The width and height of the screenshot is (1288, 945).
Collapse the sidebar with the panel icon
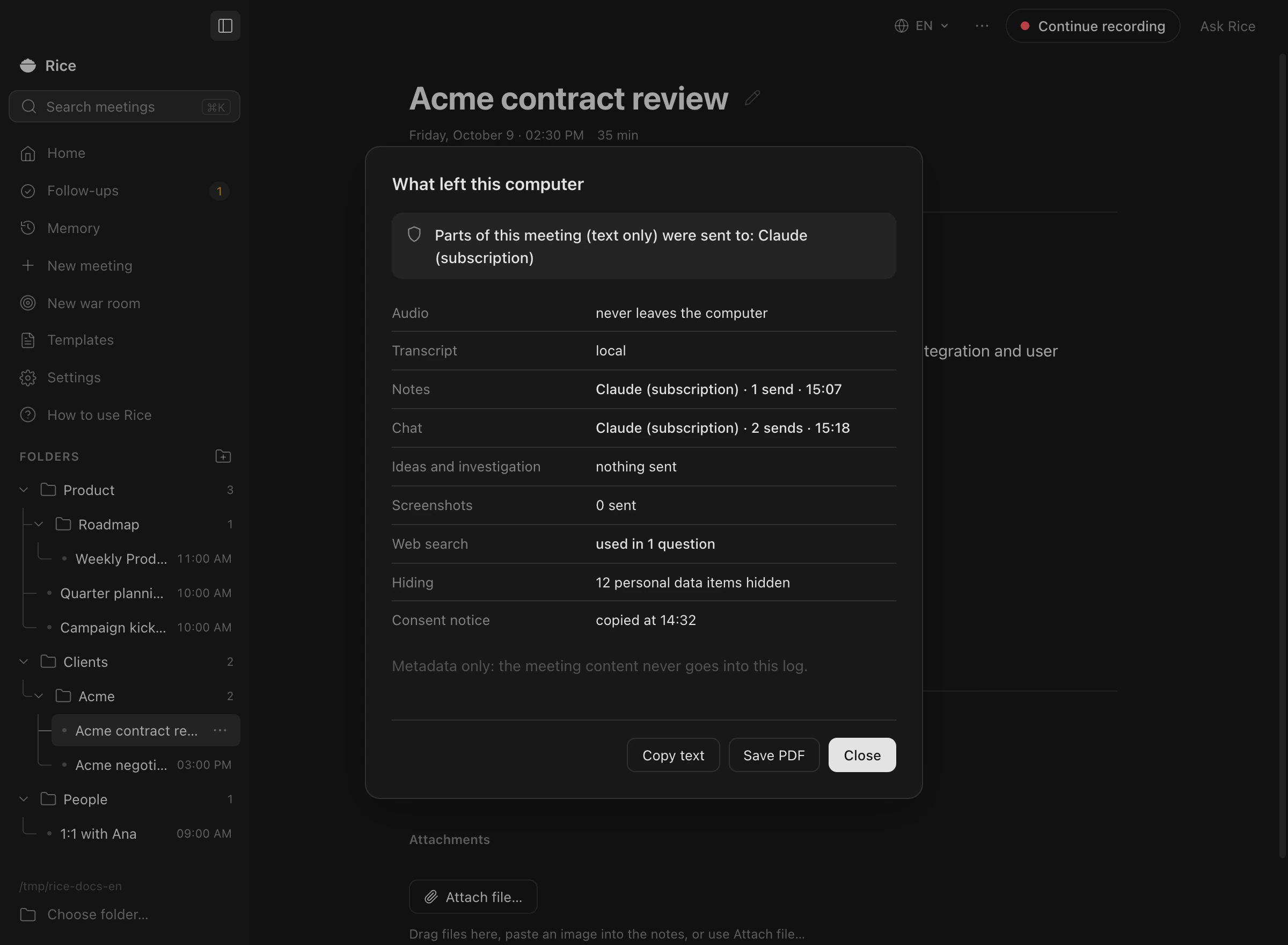225,26
